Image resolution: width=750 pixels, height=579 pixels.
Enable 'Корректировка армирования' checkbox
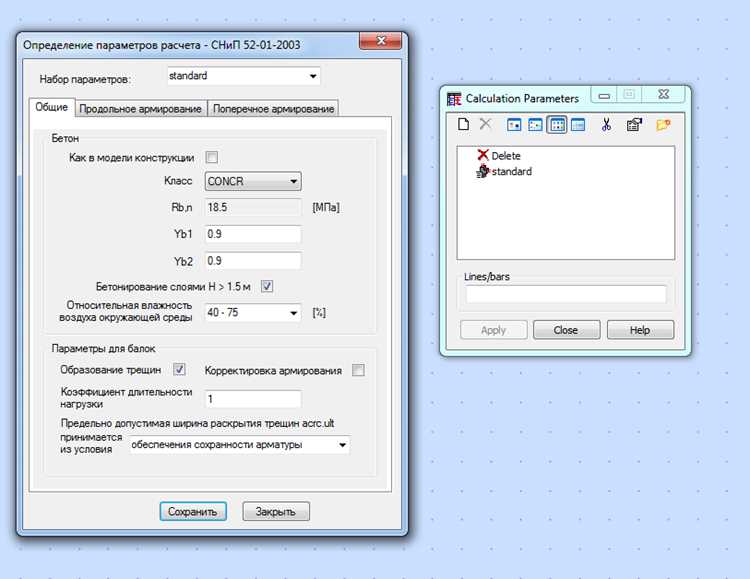[x=358, y=370]
